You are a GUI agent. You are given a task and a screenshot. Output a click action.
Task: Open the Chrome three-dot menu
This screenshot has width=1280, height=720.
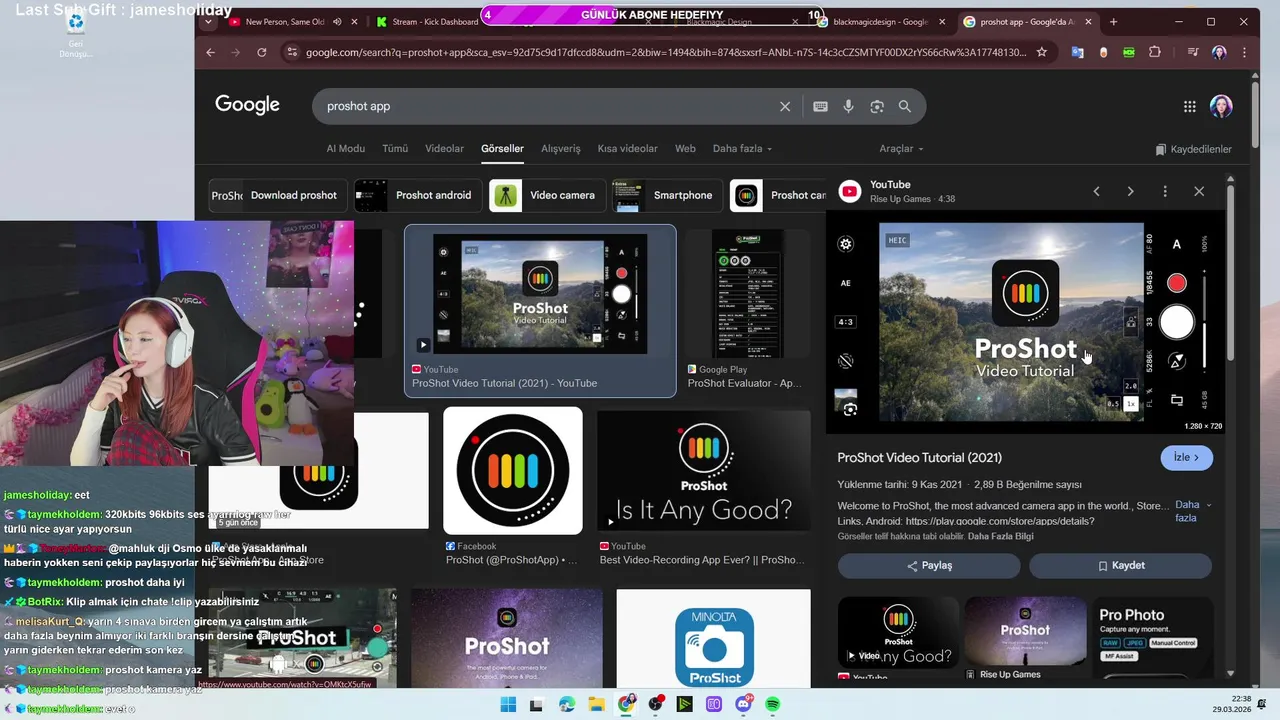[1245, 52]
